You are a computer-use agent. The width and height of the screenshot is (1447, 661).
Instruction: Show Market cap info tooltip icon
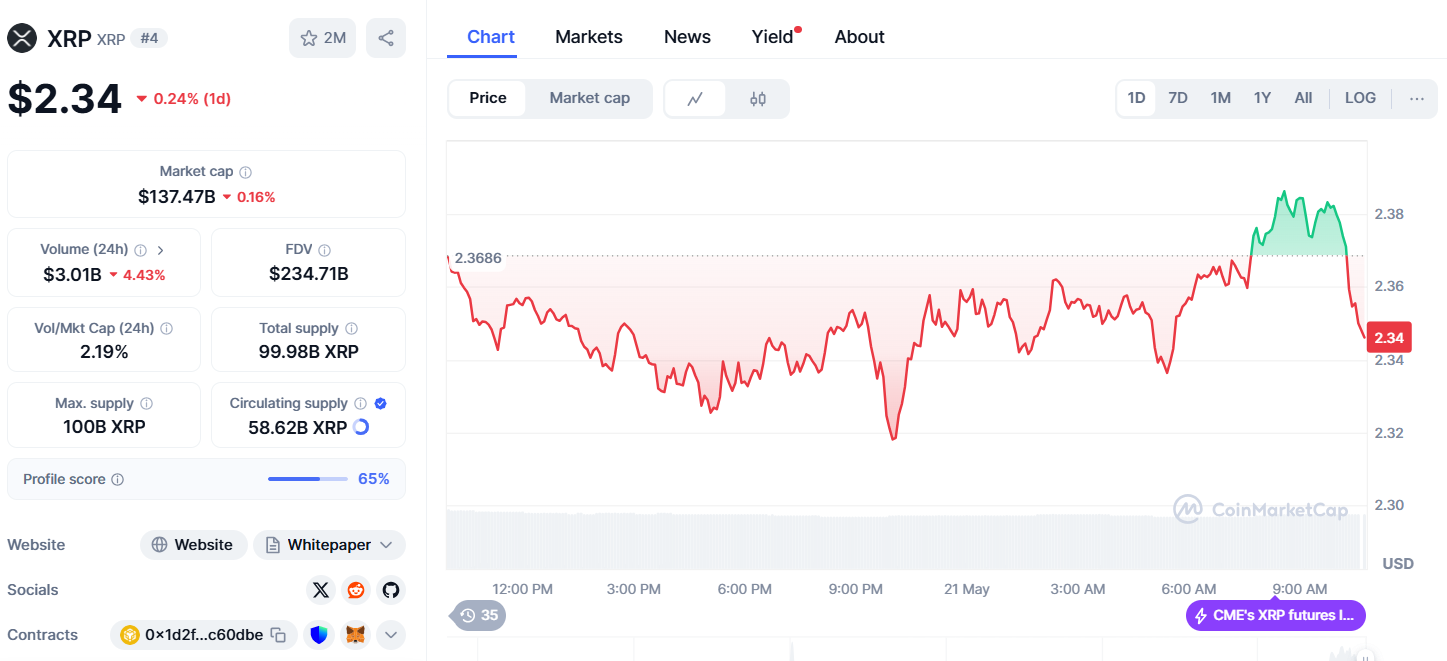[246, 172]
